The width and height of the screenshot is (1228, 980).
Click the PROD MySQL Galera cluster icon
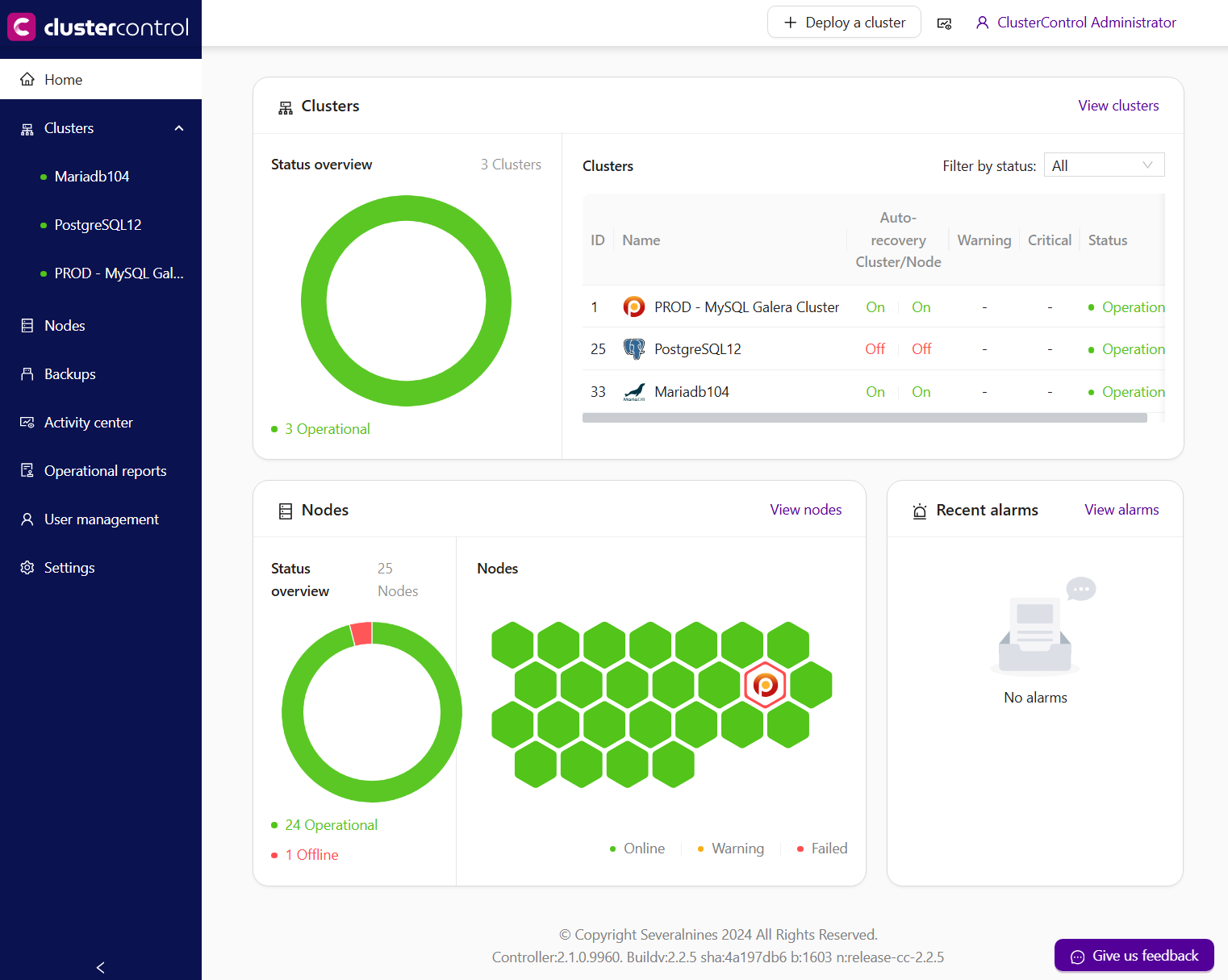pyautogui.click(x=634, y=307)
